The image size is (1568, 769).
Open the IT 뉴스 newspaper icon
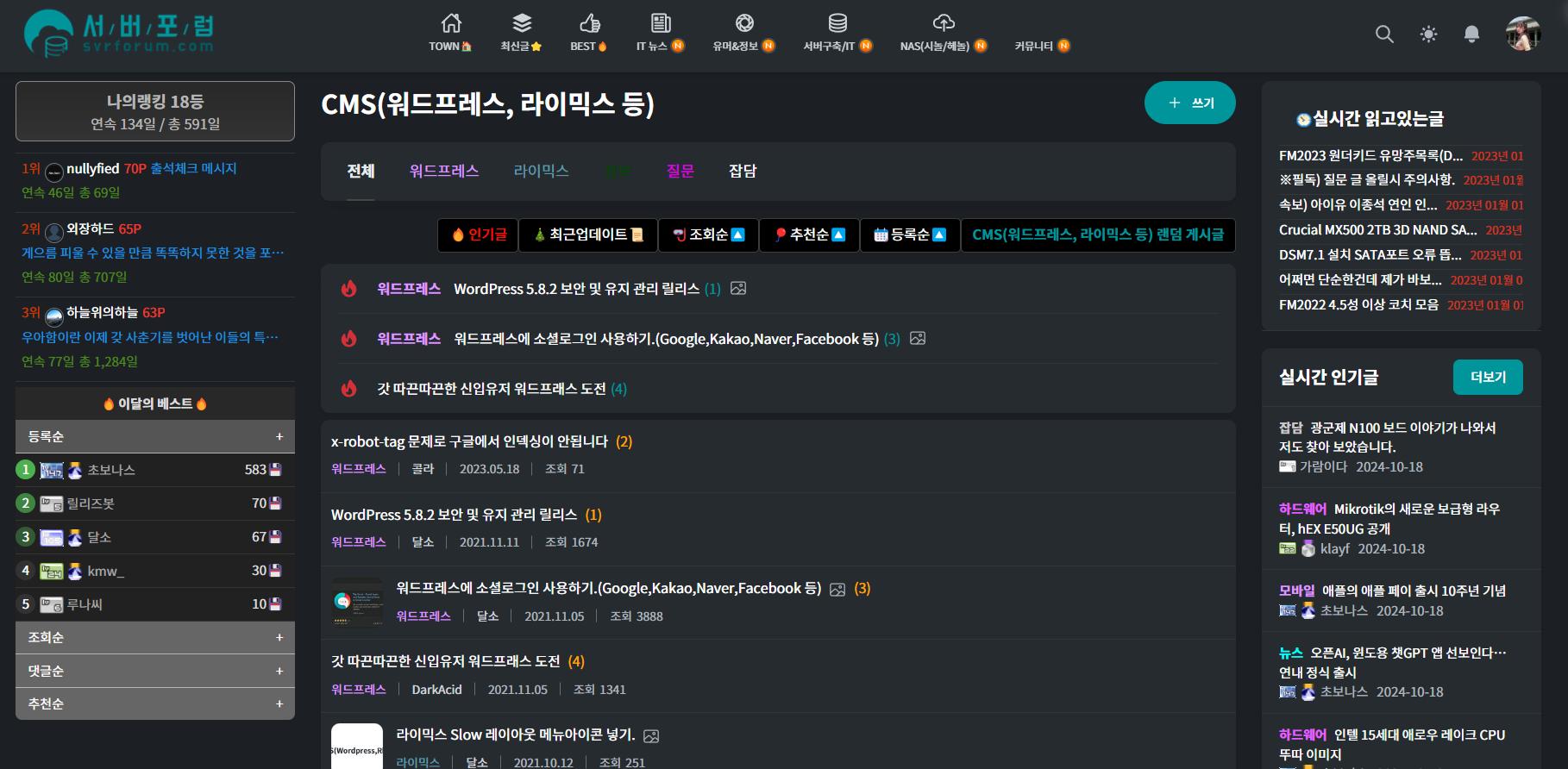click(x=661, y=23)
